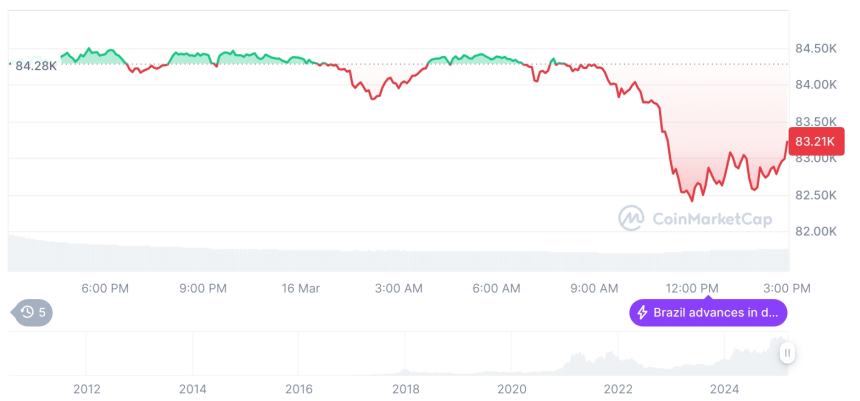This screenshot has width=860, height=401.
Task: Select 2012 on the year timeline
Action: (x=87, y=389)
